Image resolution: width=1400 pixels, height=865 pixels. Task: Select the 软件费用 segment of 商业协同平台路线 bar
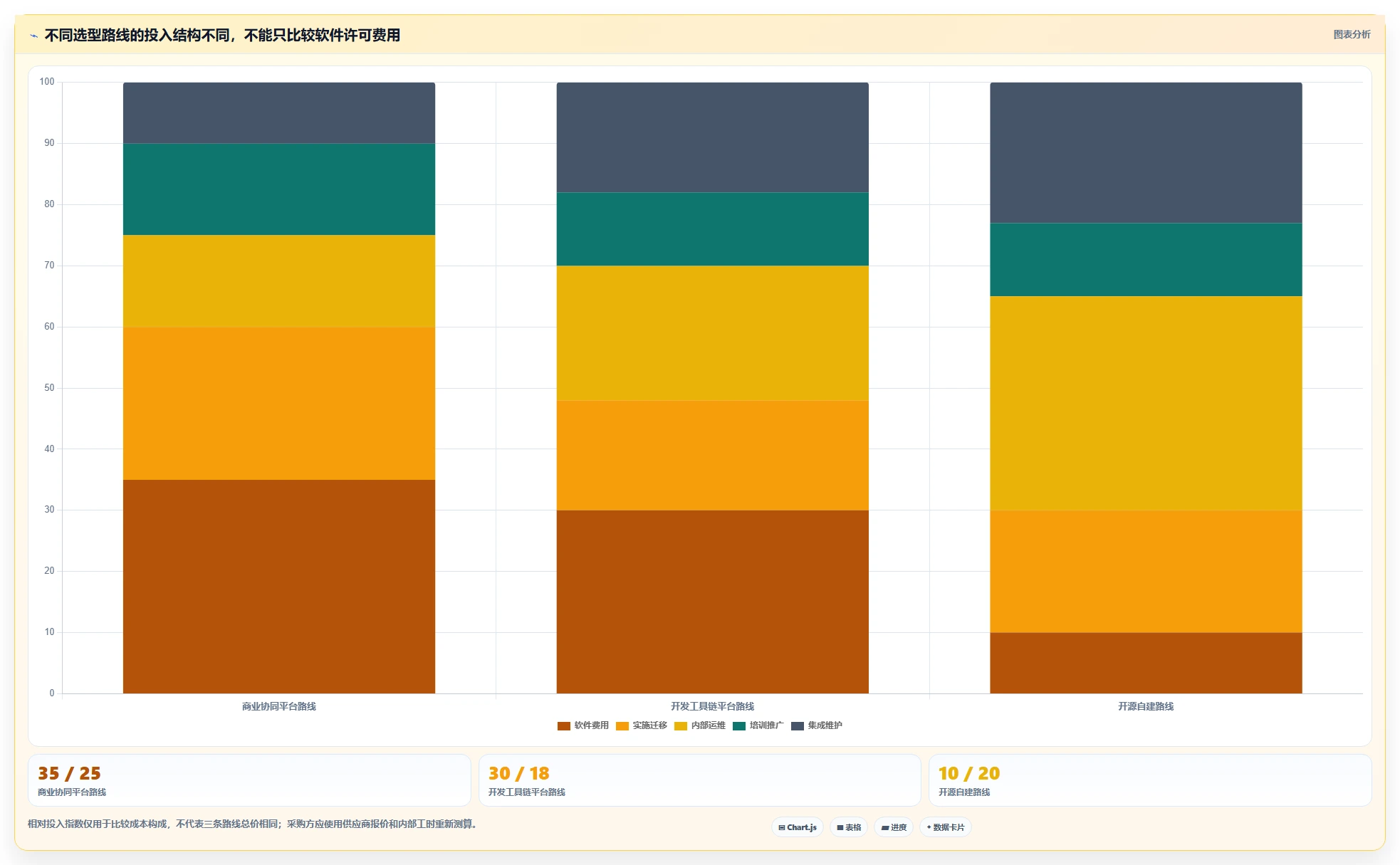[279, 587]
